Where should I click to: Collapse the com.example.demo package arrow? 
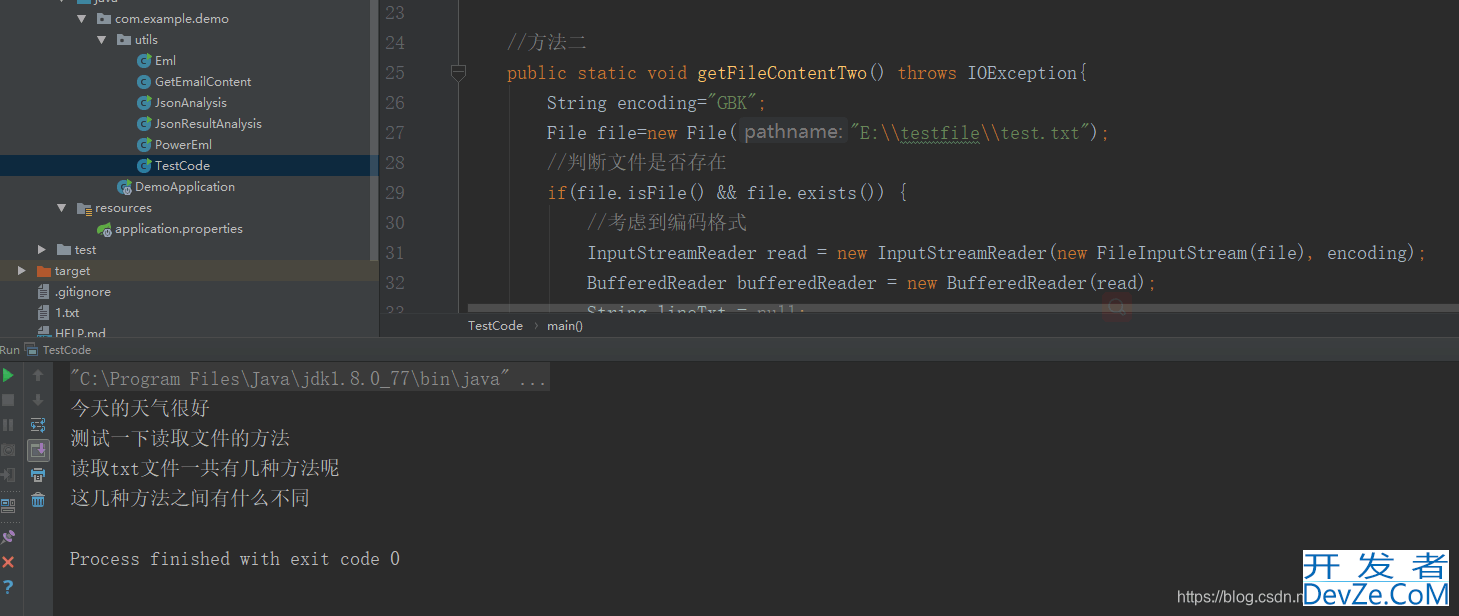(x=82, y=19)
